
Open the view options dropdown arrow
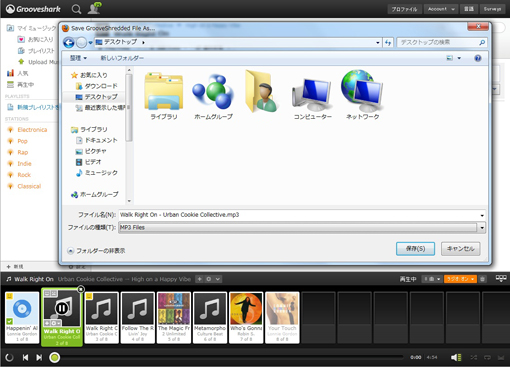(459, 58)
